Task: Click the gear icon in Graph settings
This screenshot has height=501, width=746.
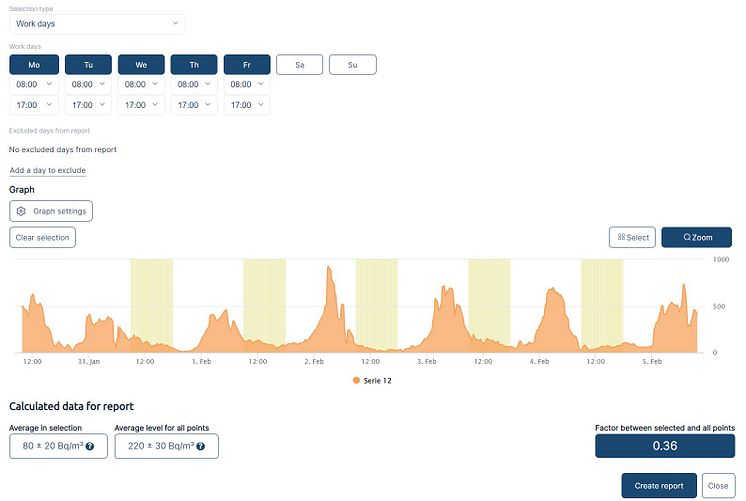Action: [x=21, y=211]
